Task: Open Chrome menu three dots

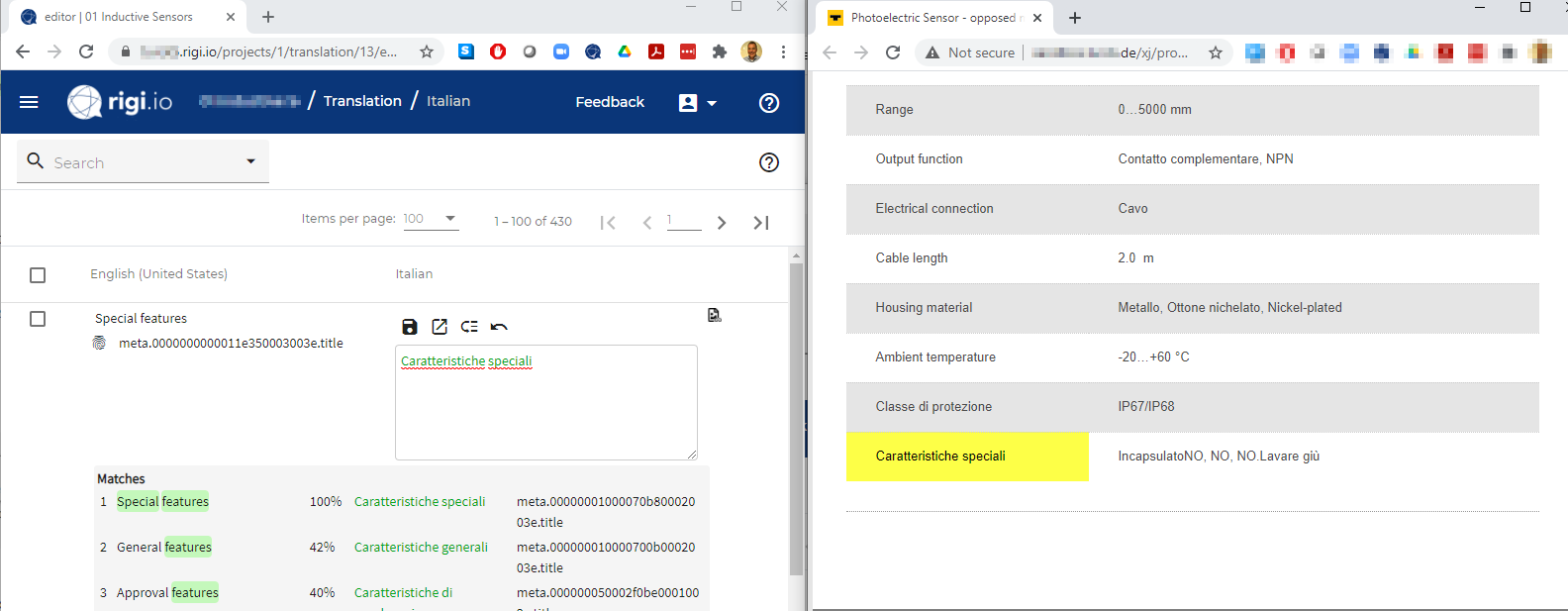Action: click(x=783, y=51)
